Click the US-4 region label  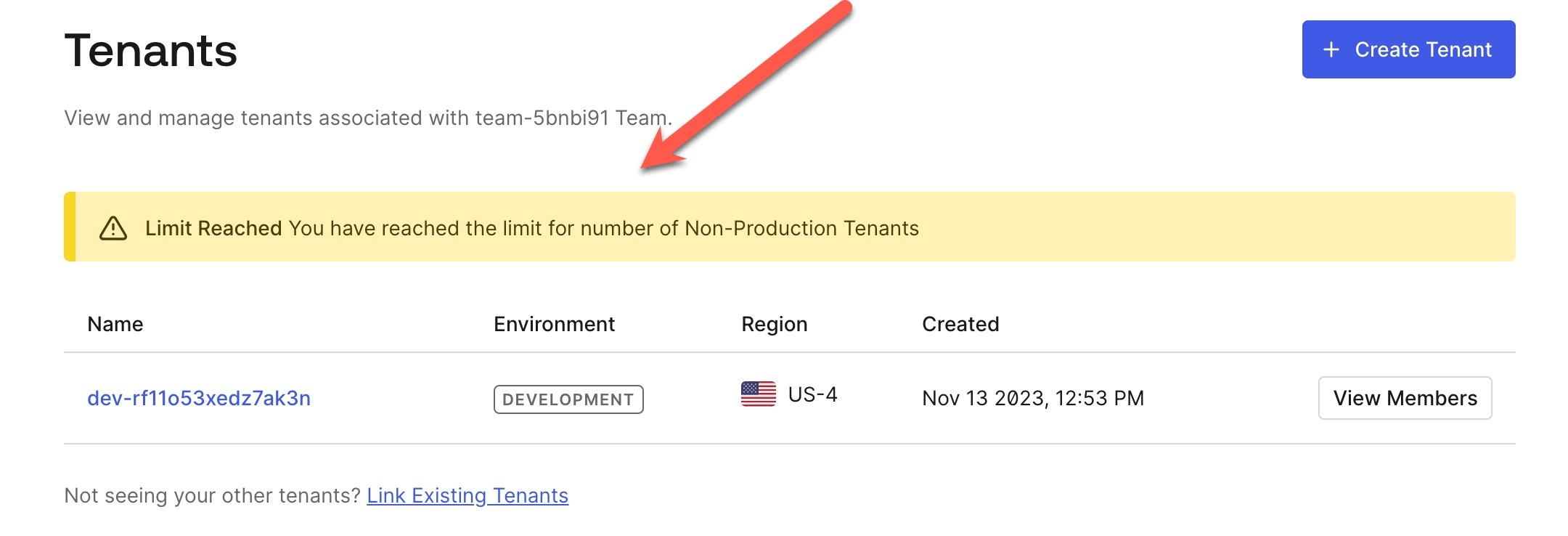point(812,394)
